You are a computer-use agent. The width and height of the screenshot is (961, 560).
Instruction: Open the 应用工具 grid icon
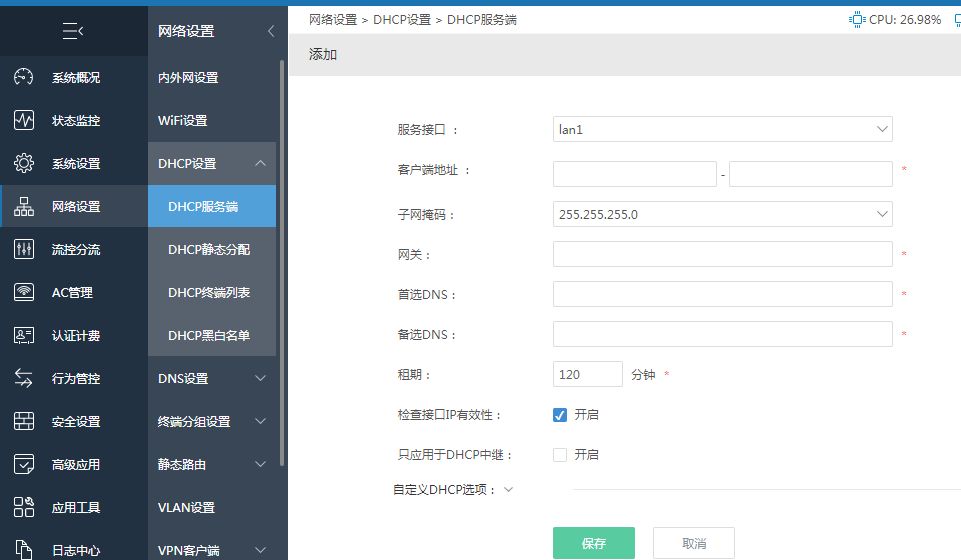tap(24, 507)
